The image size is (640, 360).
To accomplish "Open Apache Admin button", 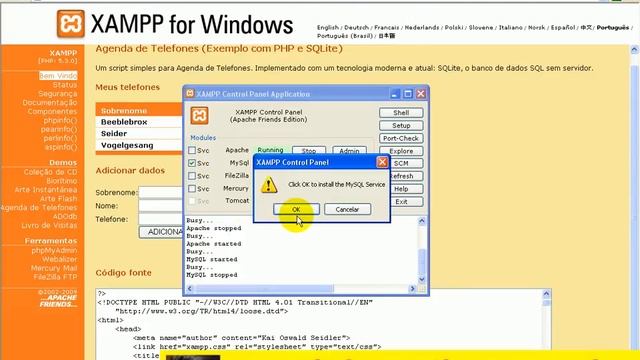I will [349, 151].
